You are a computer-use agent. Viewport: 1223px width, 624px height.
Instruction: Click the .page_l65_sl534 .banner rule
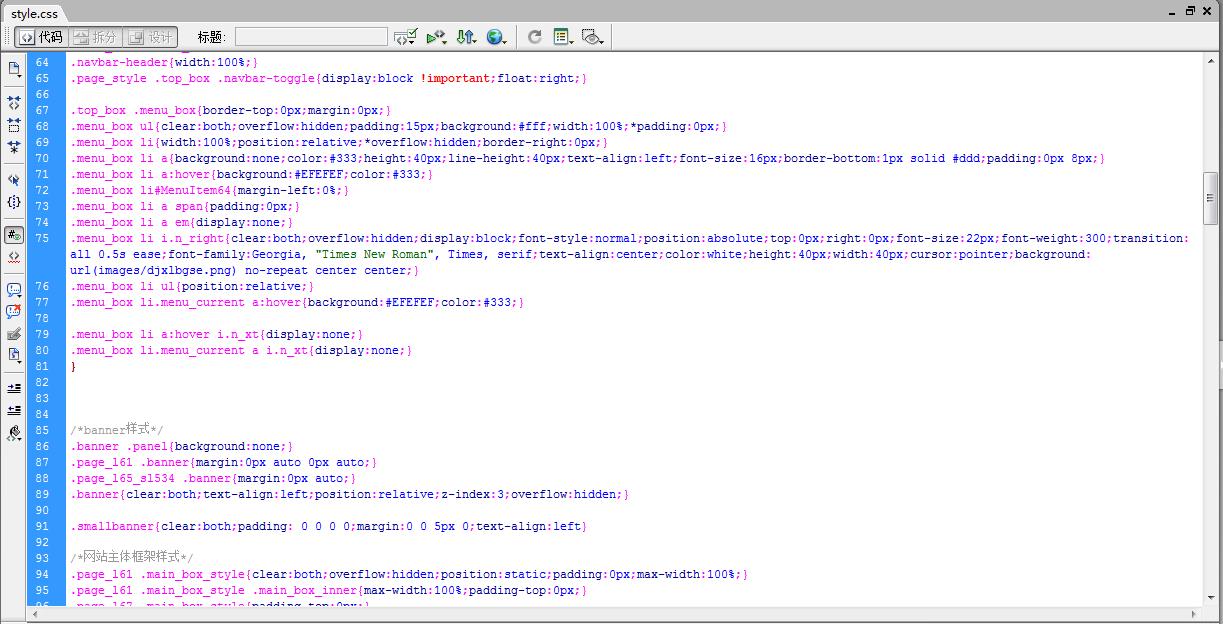(213, 478)
